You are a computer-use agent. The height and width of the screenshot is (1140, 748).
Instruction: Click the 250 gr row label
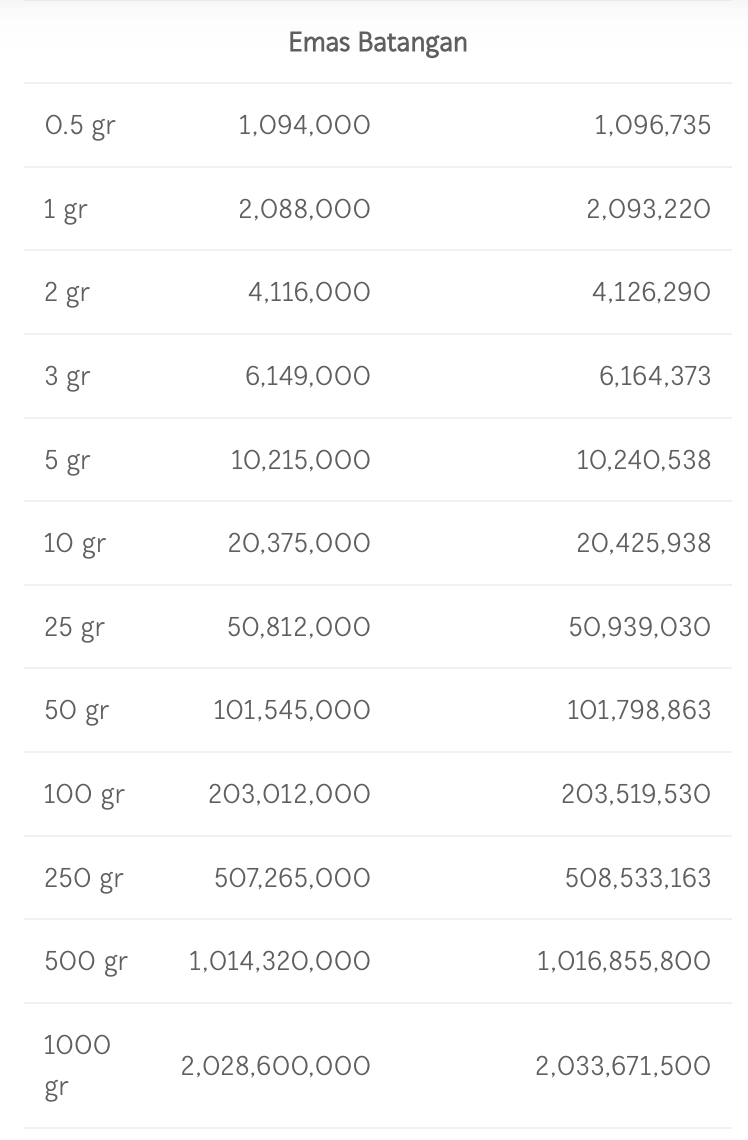pyautogui.click(x=83, y=878)
